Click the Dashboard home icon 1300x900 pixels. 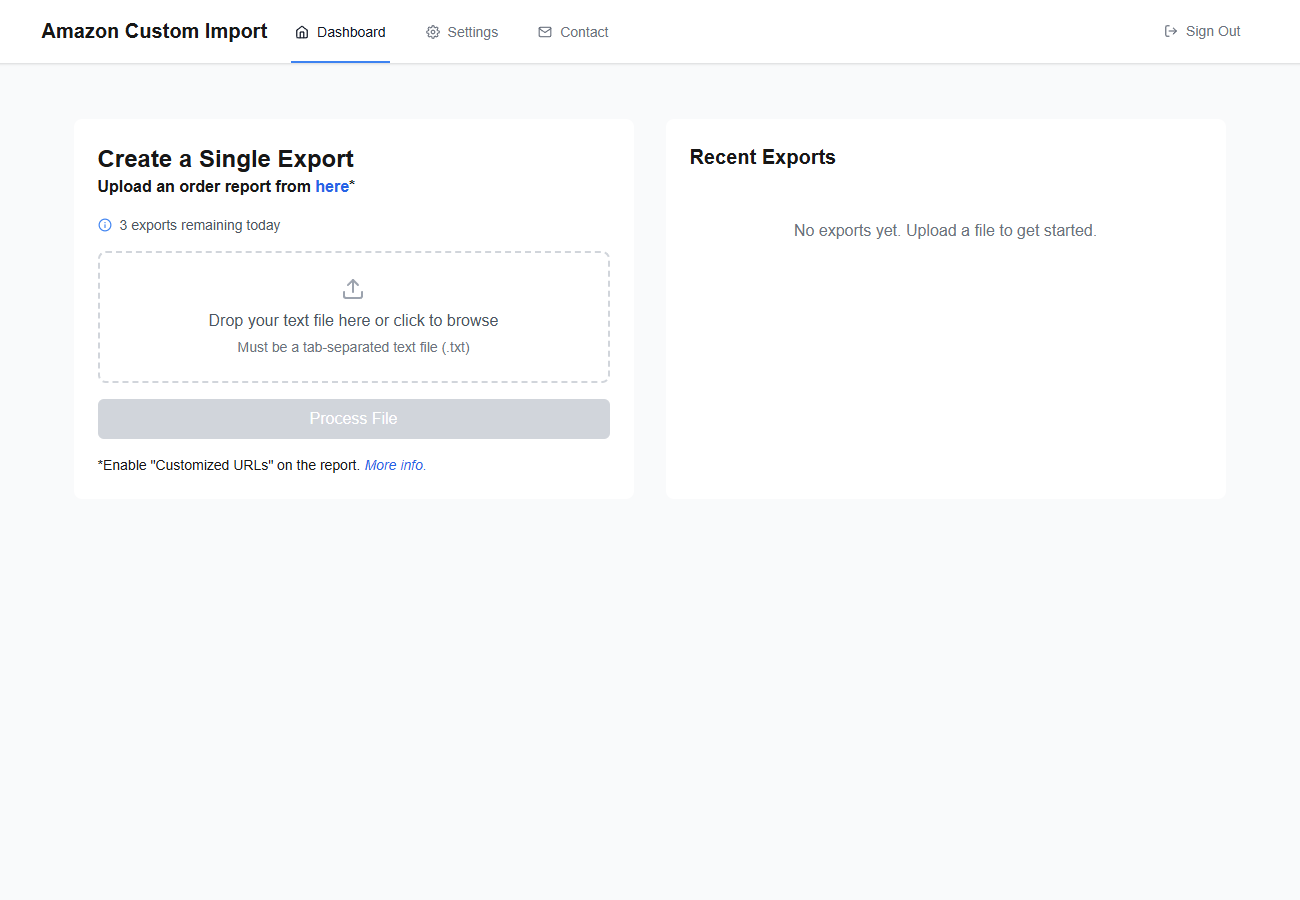[302, 32]
